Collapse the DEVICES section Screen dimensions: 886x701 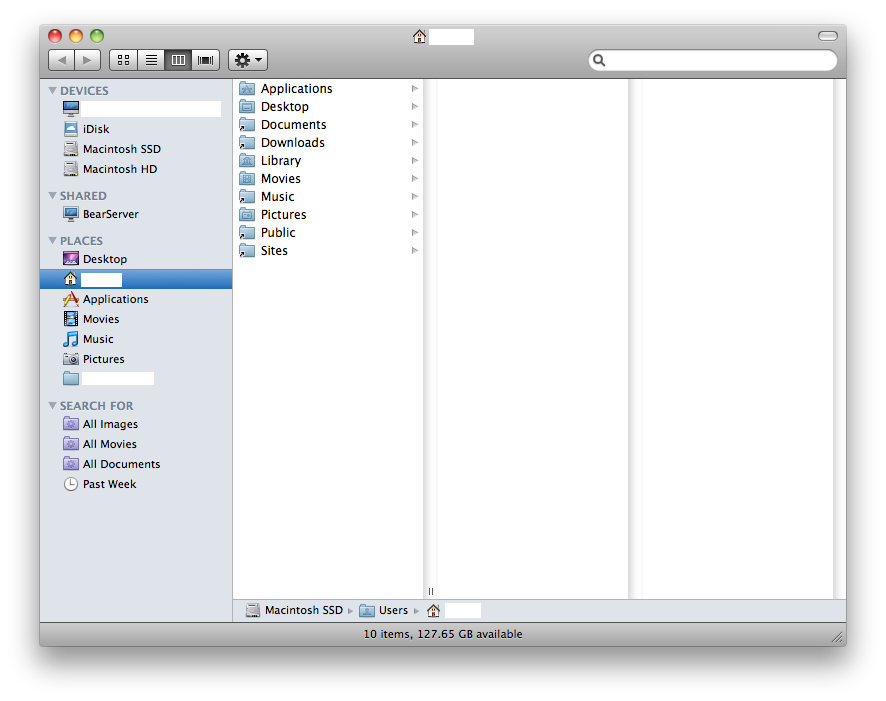(x=53, y=90)
